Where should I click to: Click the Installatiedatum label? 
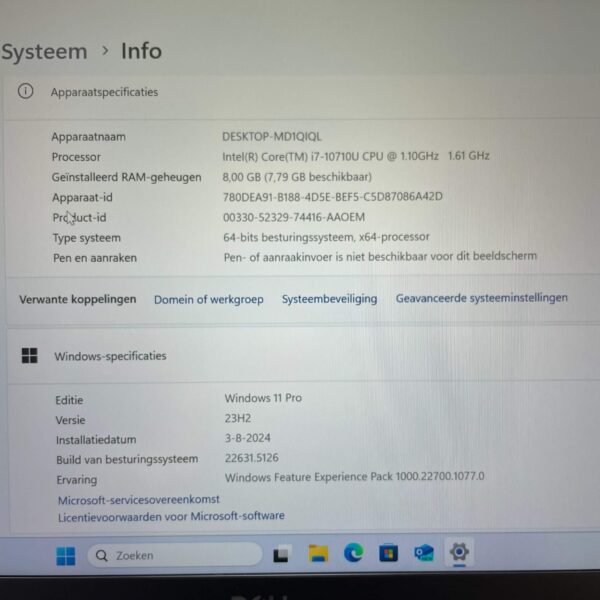coord(96,440)
